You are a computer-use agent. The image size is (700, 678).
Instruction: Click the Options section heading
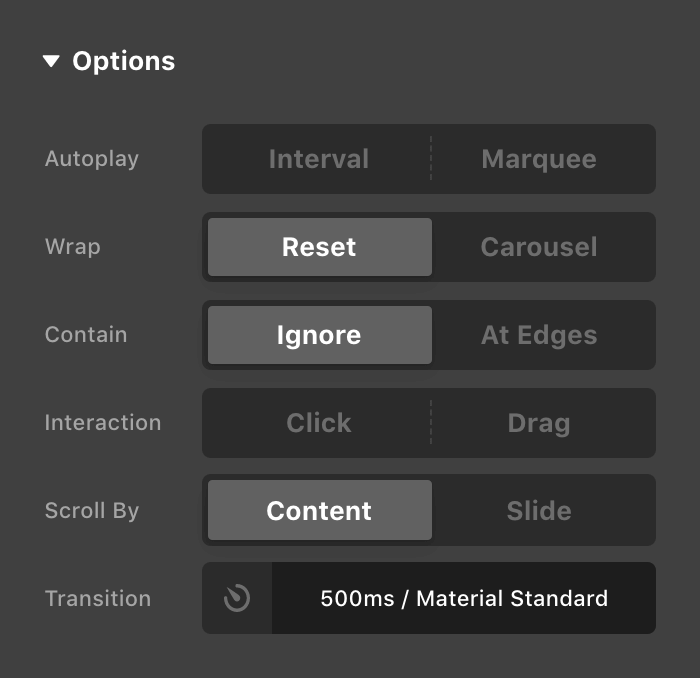pyautogui.click(x=124, y=62)
